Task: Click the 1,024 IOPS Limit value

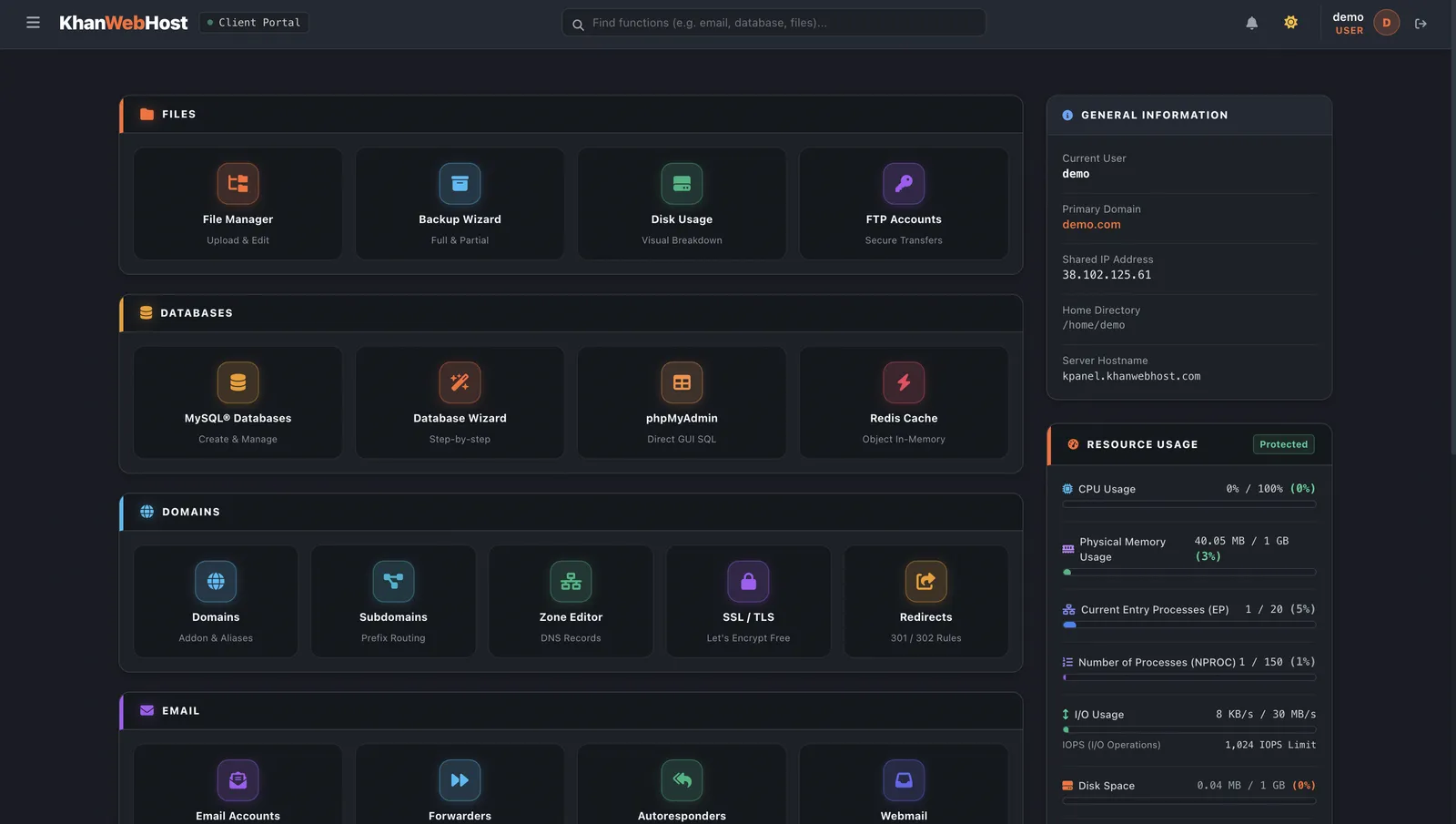Action: (1270, 745)
